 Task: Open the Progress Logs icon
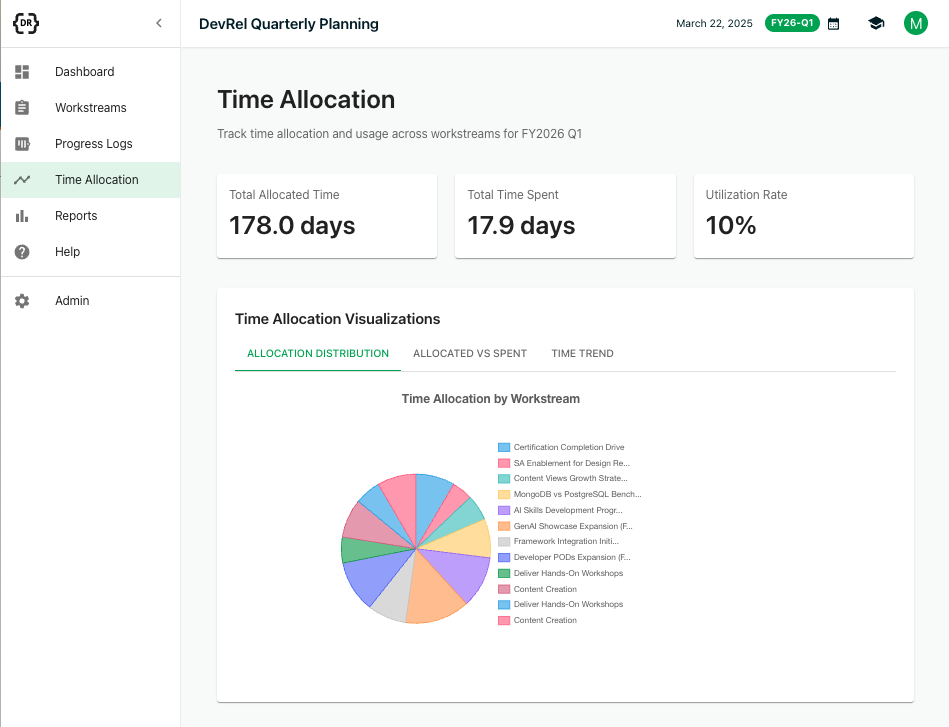click(22, 143)
